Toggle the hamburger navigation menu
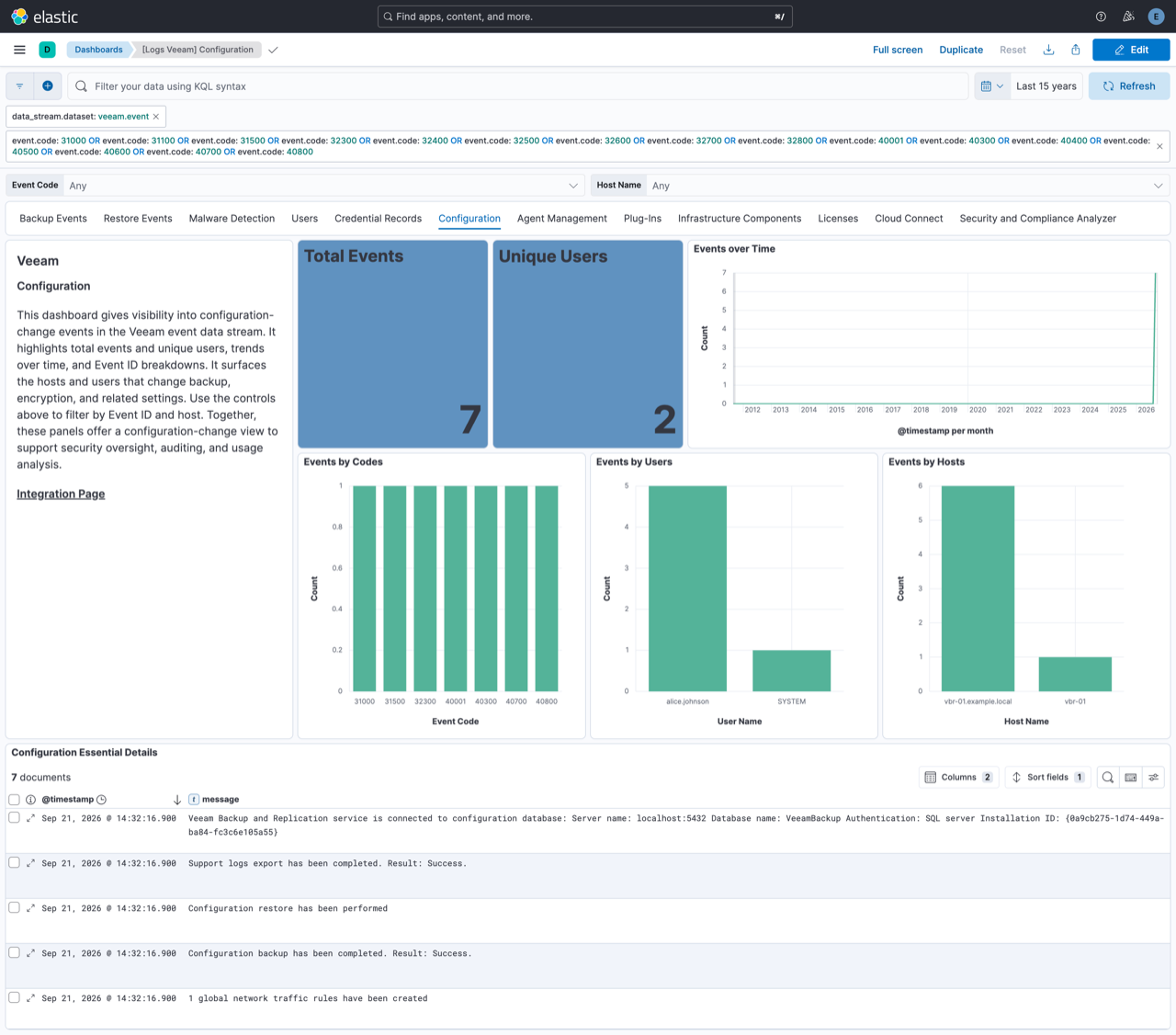The width and height of the screenshot is (1176, 1035). click(x=19, y=50)
